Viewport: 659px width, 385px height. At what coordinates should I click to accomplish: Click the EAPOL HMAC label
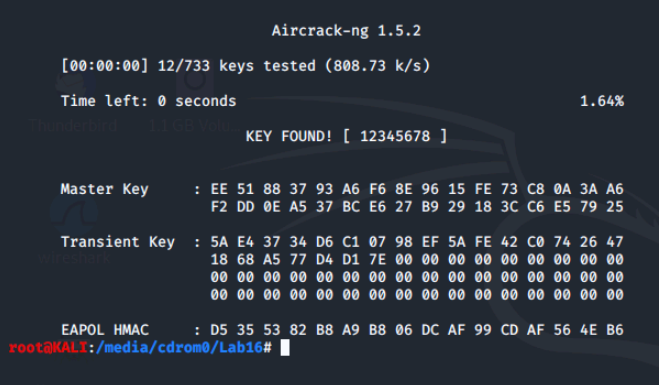click(x=105, y=330)
